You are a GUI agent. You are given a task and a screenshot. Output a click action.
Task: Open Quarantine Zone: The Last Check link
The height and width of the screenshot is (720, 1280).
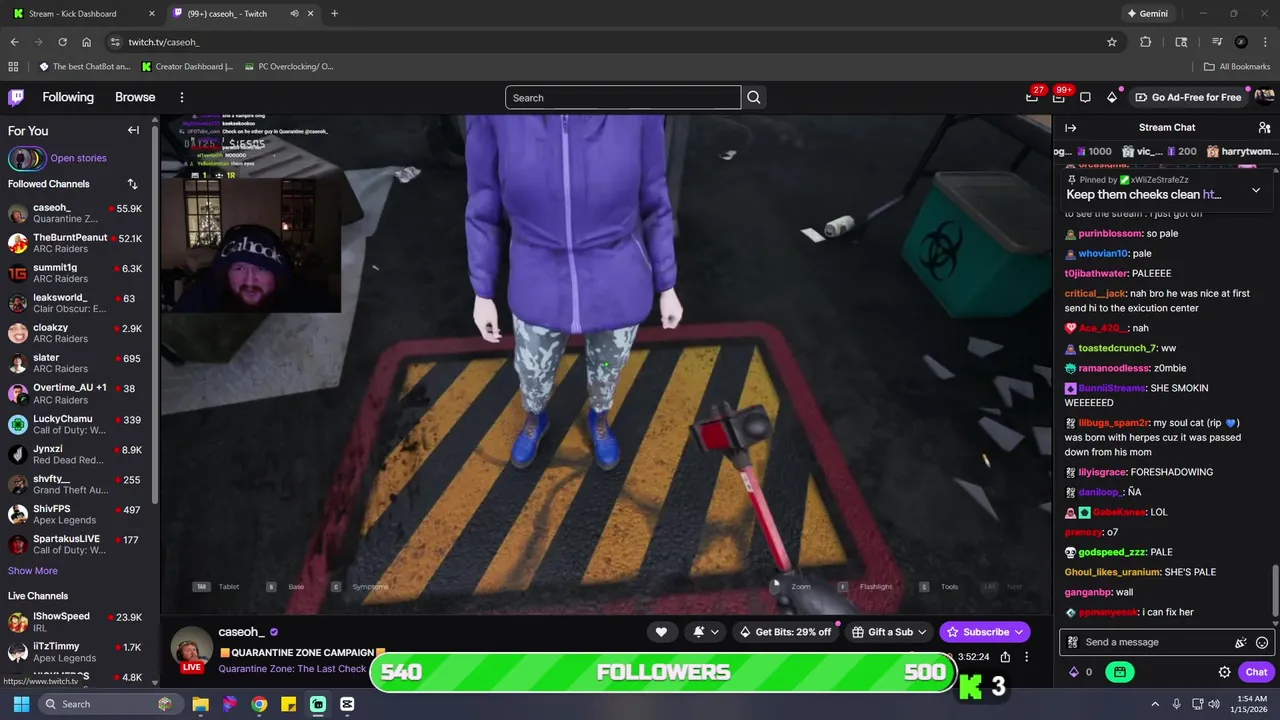point(293,669)
